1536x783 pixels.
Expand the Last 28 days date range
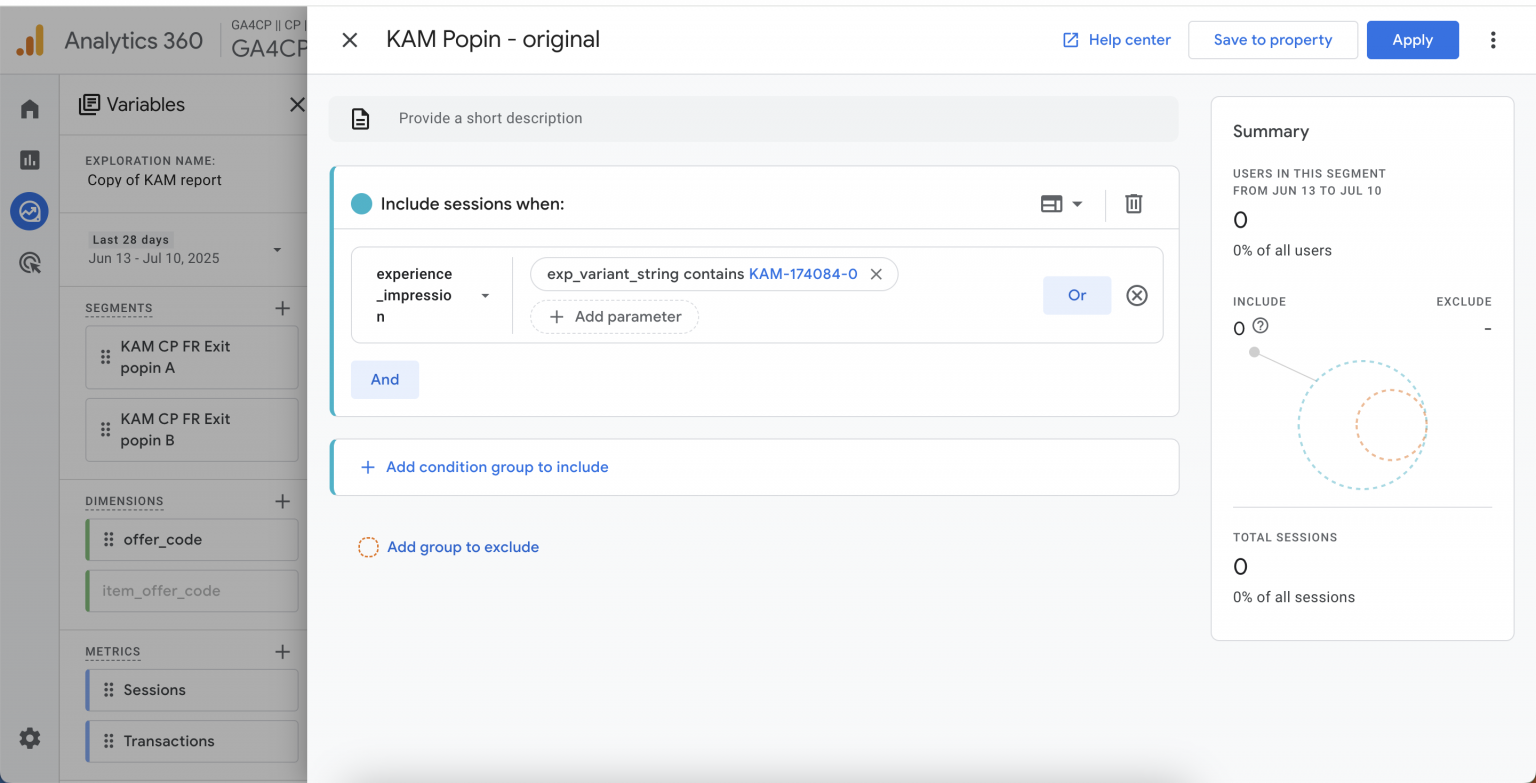click(x=277, y=250)
